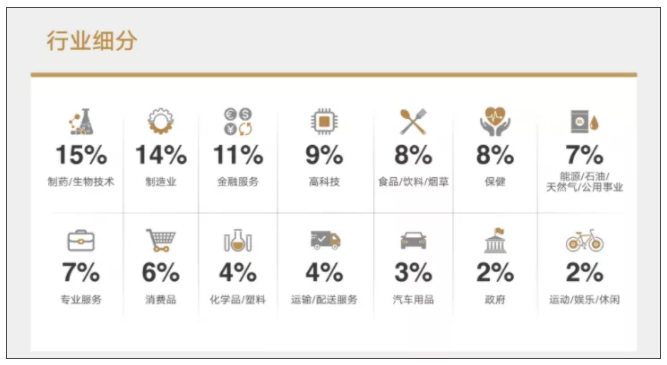667x365 pixels.
Task: Select the spoon and fork food icon
Action: pyautogui.click(x=413, y=122)
